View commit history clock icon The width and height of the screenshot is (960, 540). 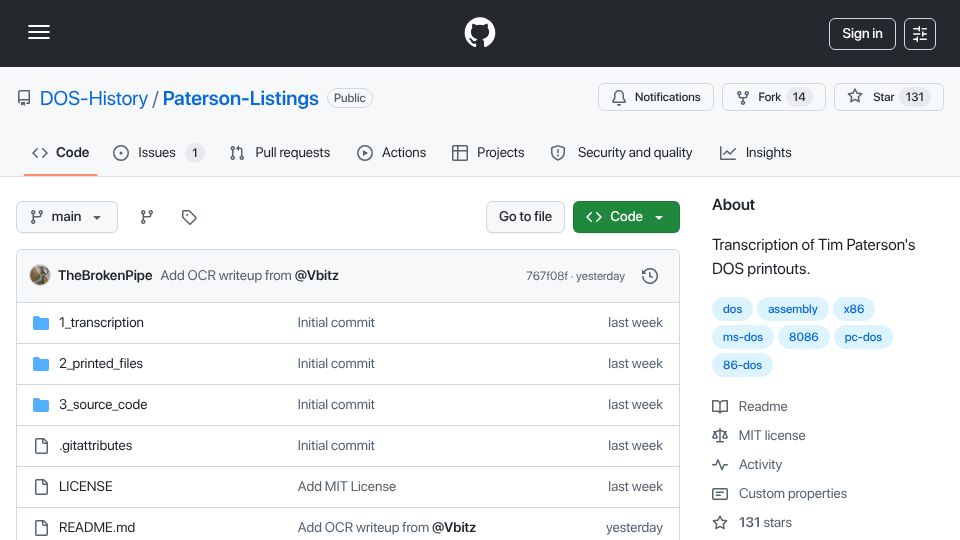pos(650,276)
